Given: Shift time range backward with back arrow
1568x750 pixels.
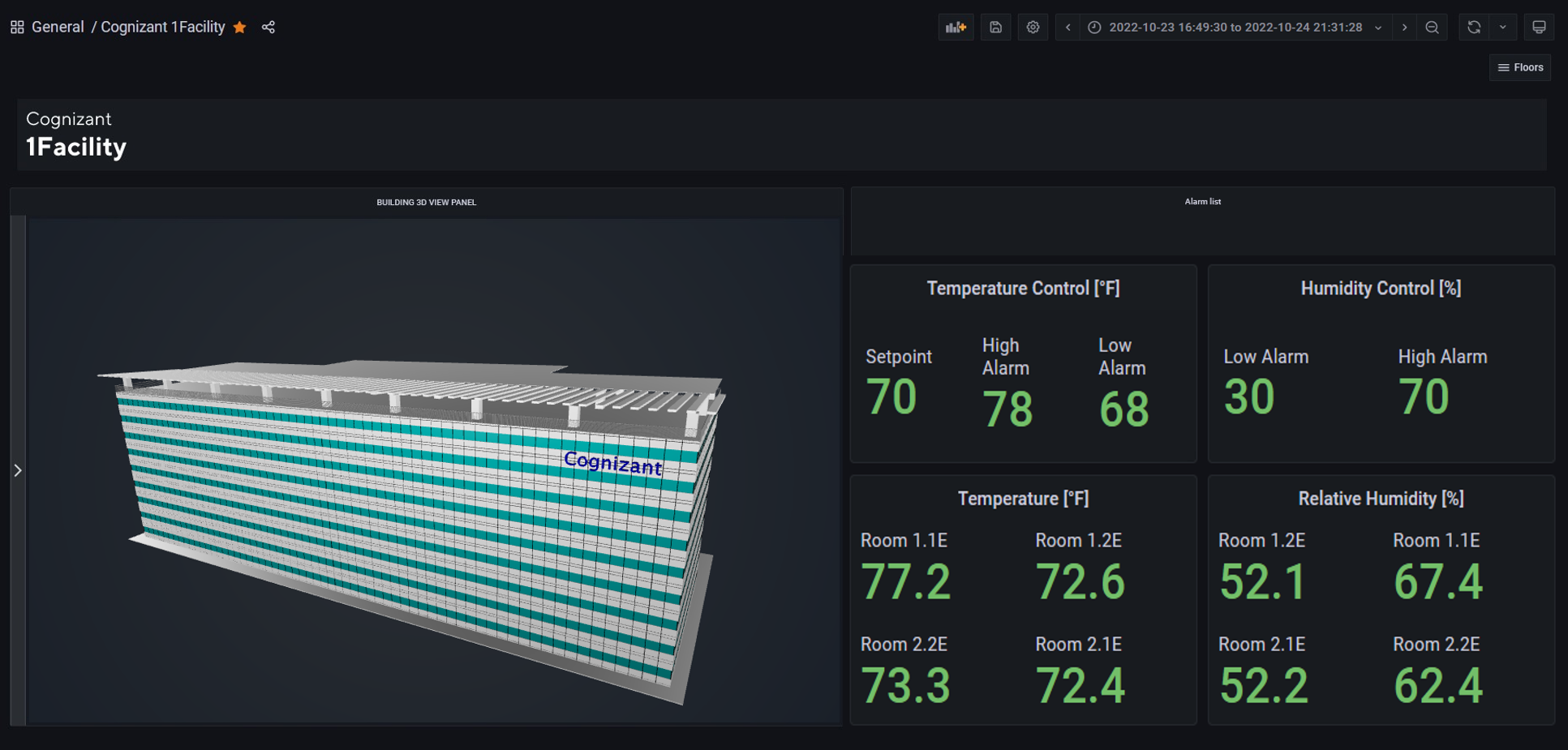Looking at the screenshot, I should (1067, 27).
